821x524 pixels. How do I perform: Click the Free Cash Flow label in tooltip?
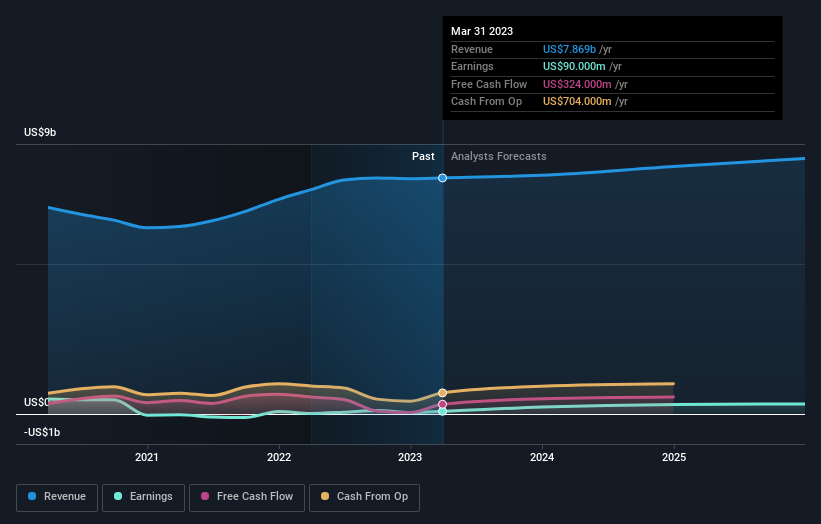[489, 84]
